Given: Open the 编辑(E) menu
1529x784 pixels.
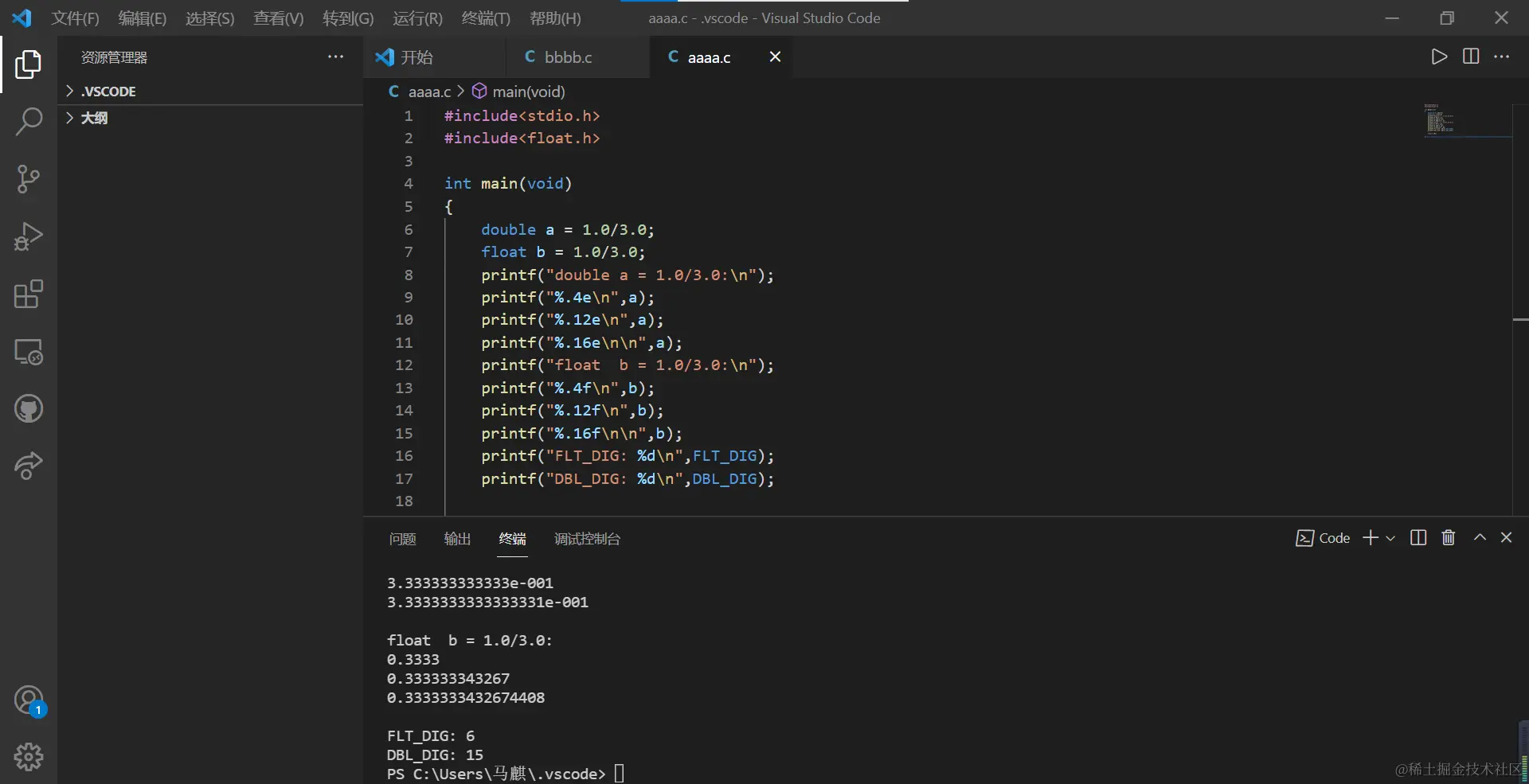Looking at the screenshot, I should [143, 18].
